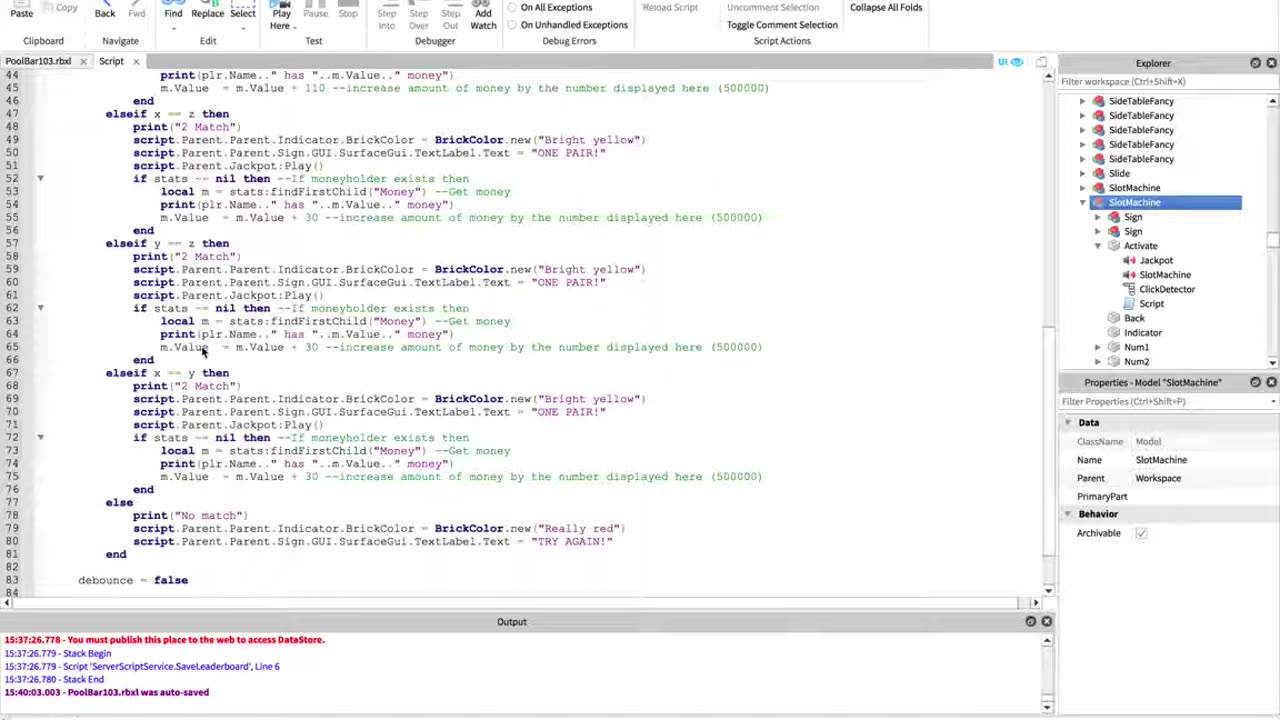Enable break On All Exceptions

(512, 8)
